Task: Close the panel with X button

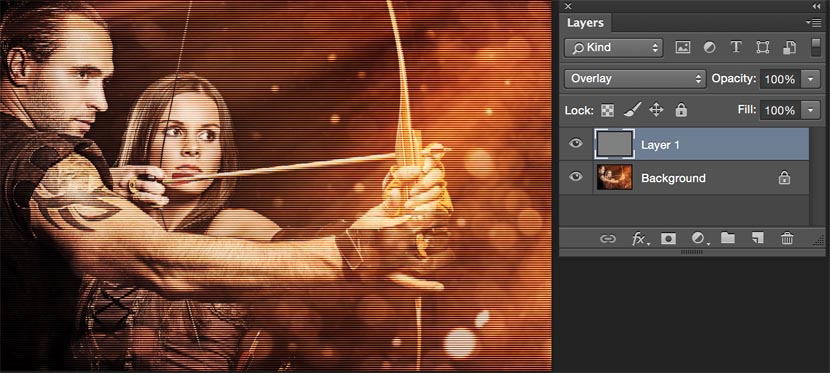Action: pos(568,6)
